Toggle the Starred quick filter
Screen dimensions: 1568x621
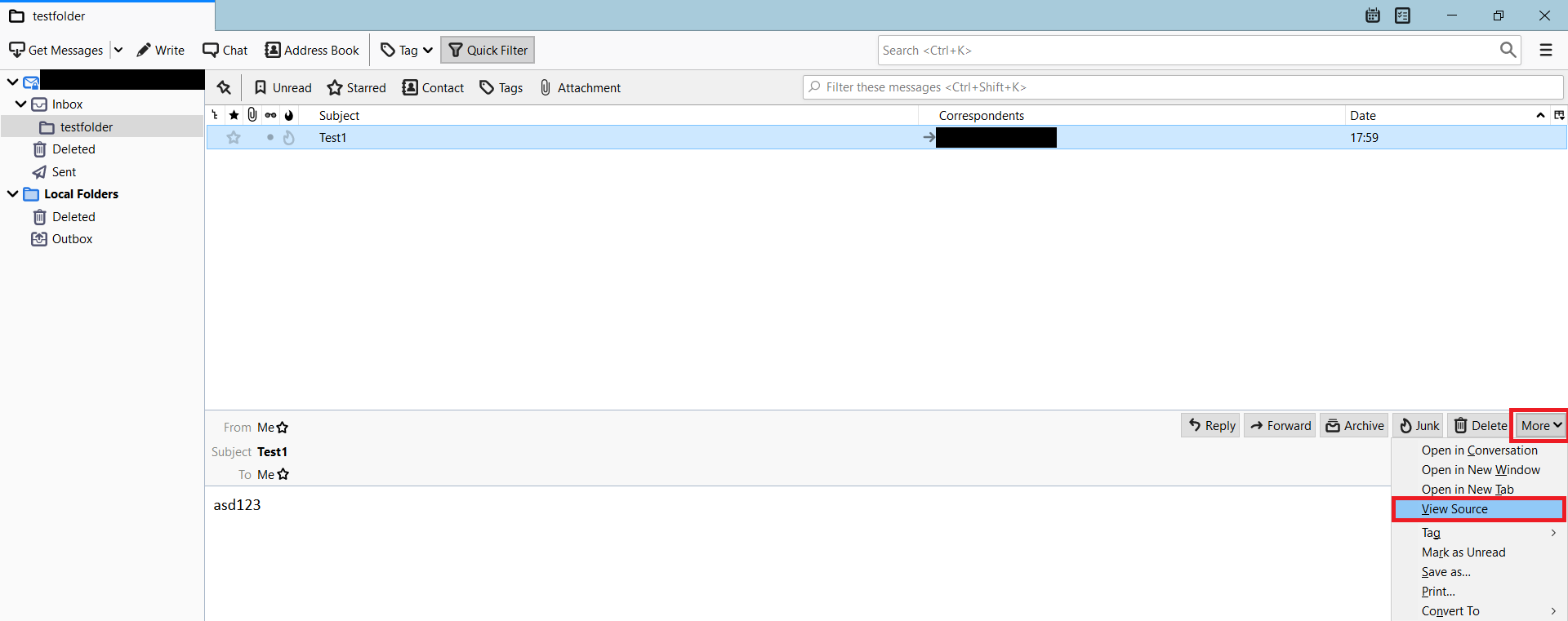[357, 87]
